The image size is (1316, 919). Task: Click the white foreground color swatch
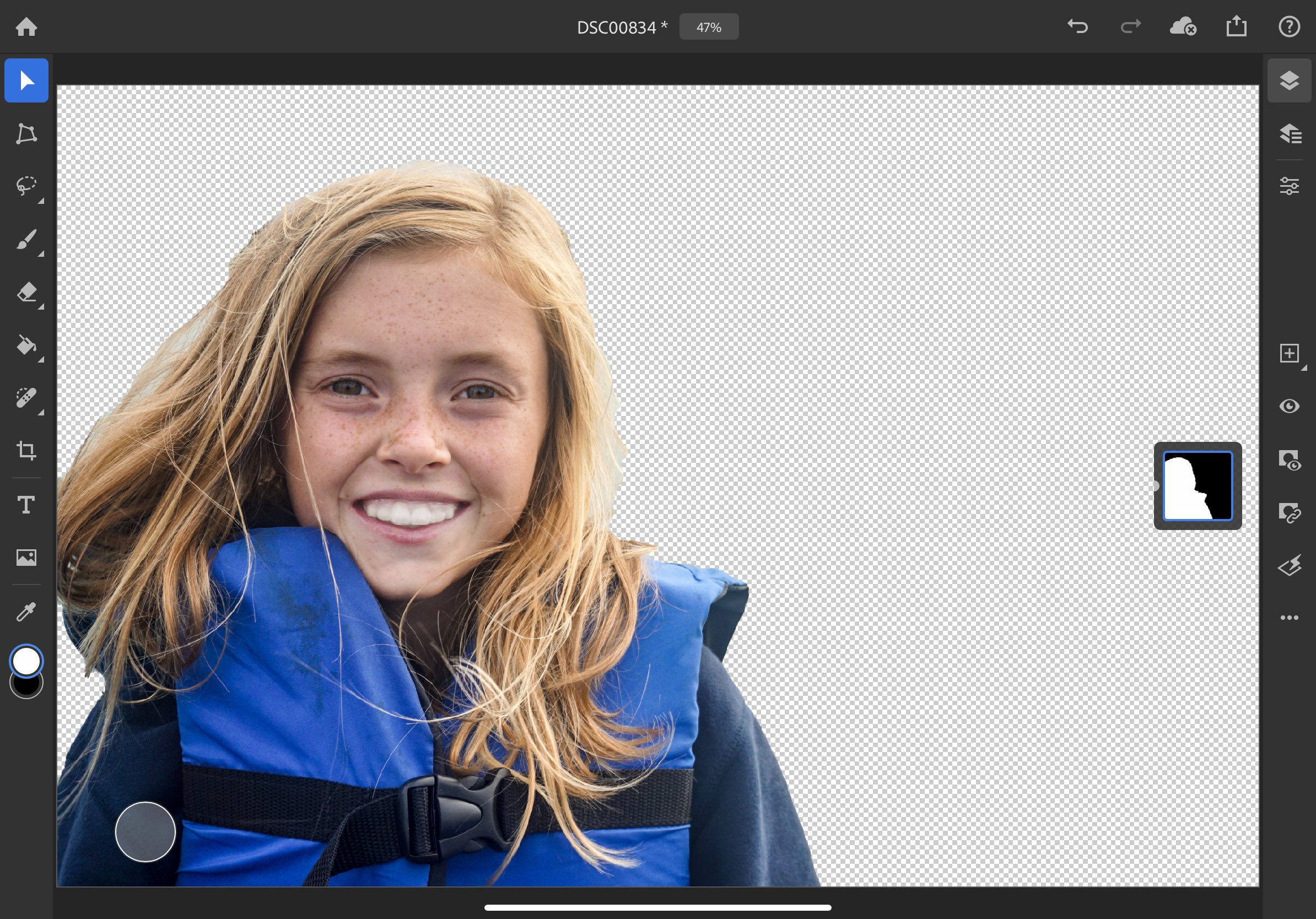(26, 661)
